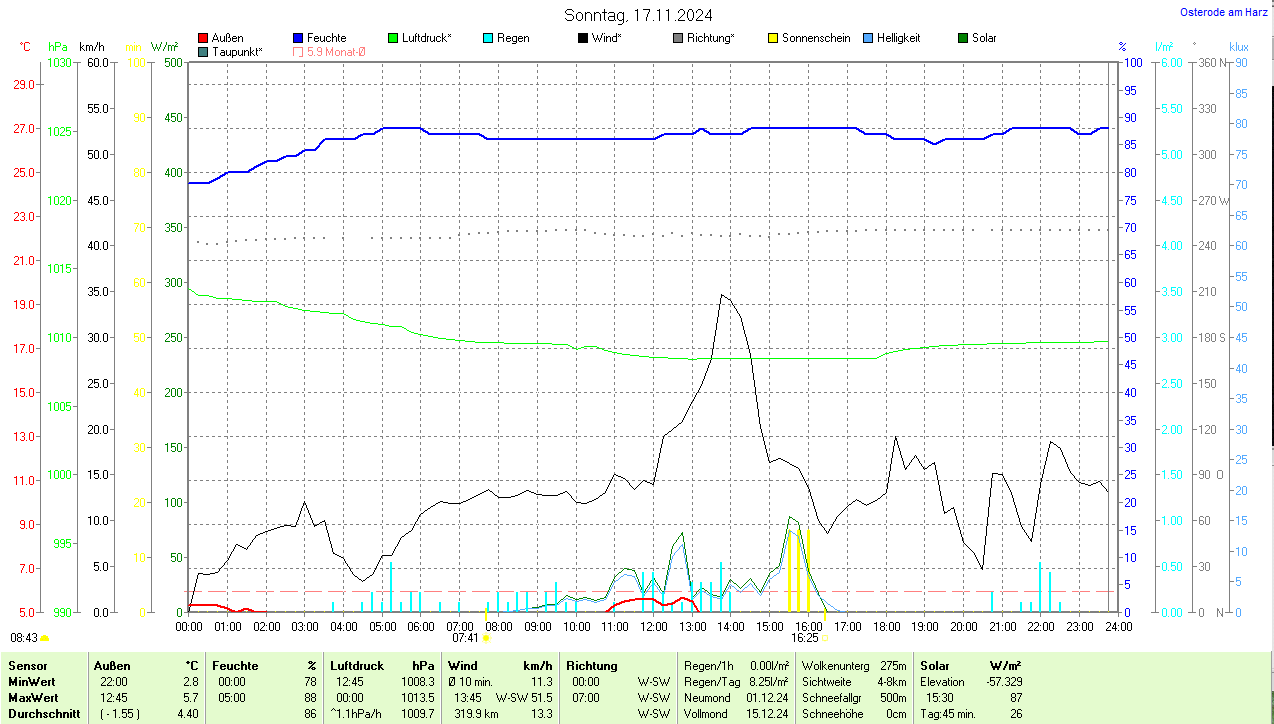Select the yellow Sonnenschein legend marker

coord(773,38)
